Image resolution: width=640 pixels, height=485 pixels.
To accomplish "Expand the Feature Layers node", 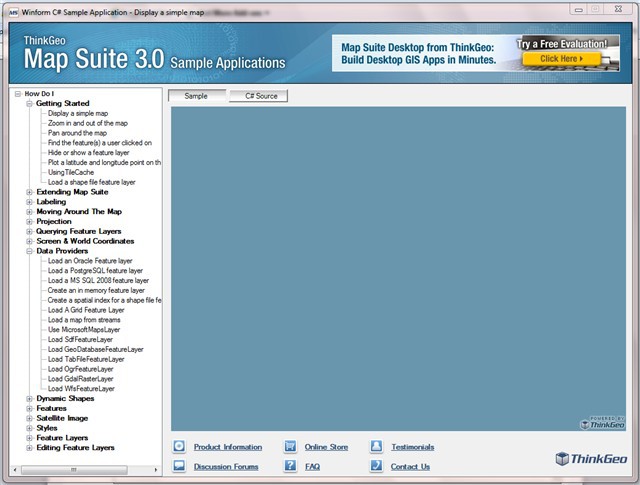I will tap(29, 438).
